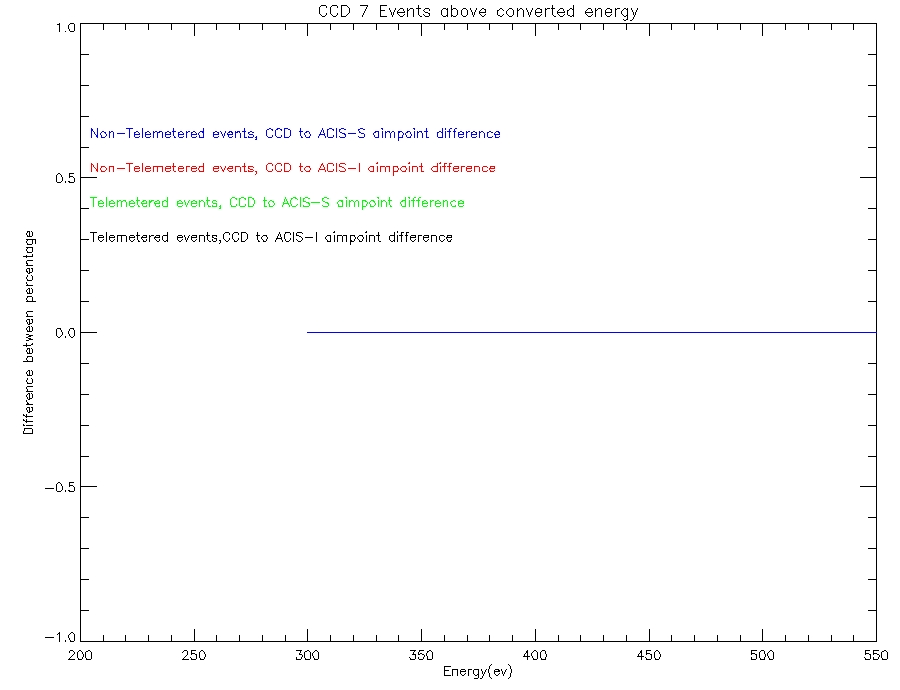
Task: Click the x-axis tick label 300
Action: pos(307,656)
